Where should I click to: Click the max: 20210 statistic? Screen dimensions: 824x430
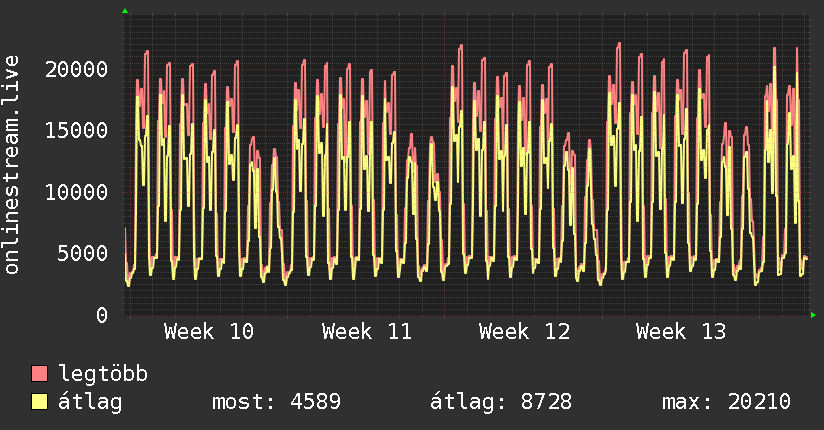(x=726, y=402)
